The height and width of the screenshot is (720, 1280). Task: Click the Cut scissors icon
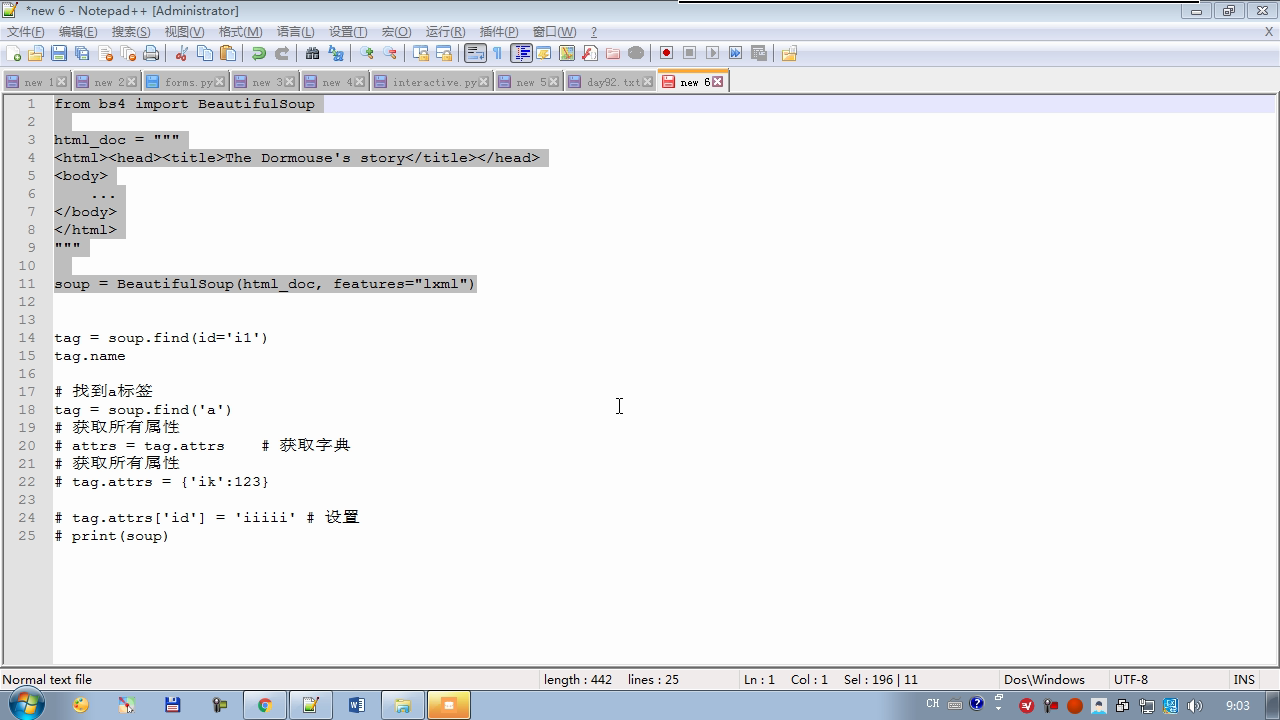[181, 53]
